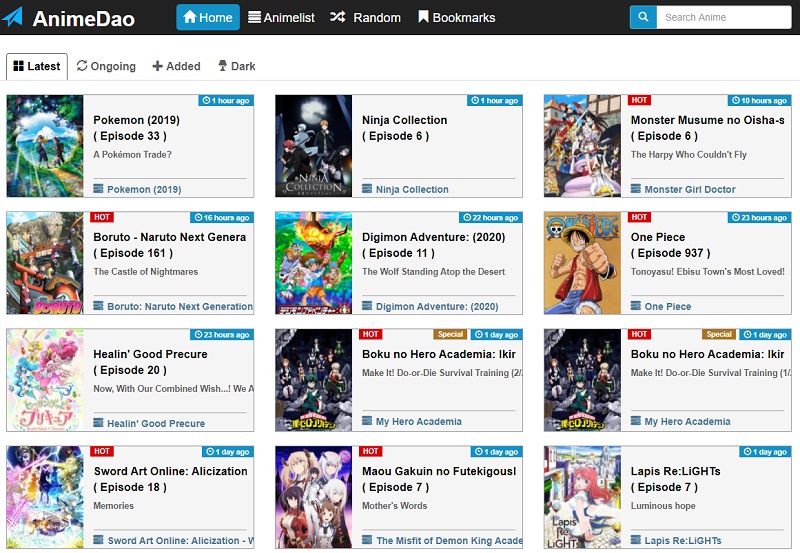This screenshot has height=553, width=800.
Task: Click 'Luminous hope' episode subtitle
Action: coord(663,506)
